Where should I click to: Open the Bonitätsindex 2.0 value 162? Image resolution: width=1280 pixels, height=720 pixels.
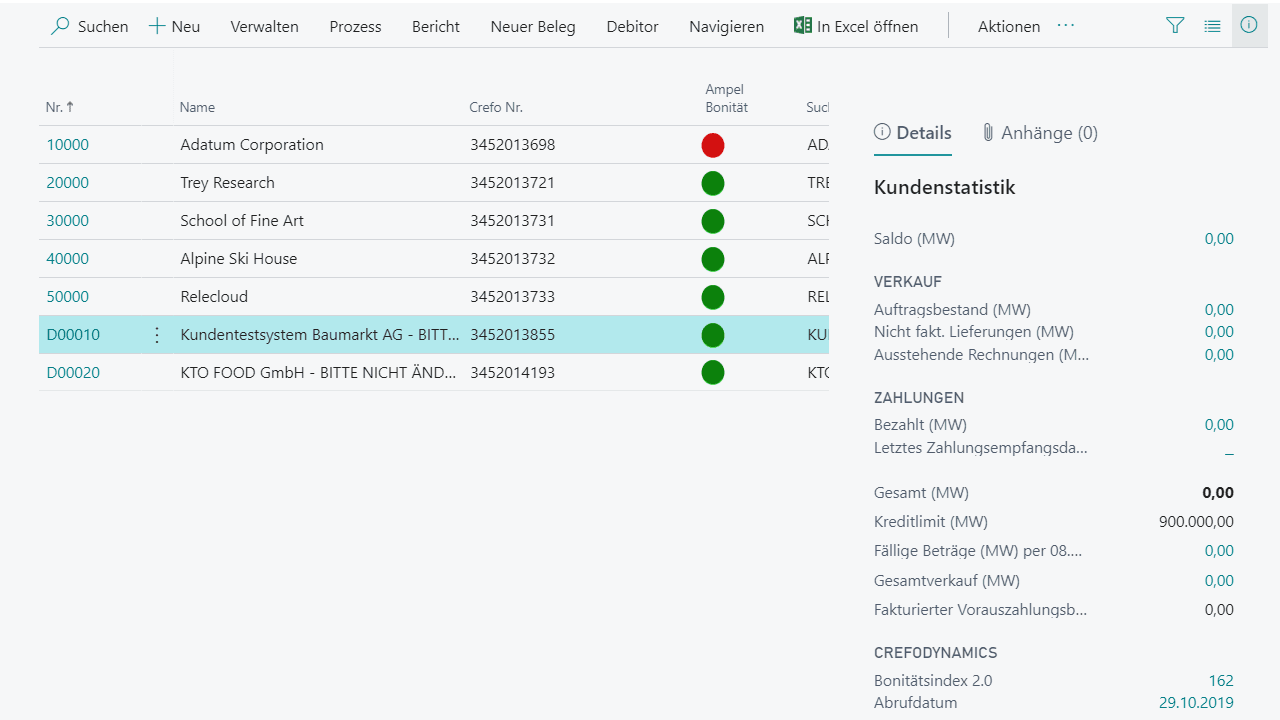[1221, 681]
